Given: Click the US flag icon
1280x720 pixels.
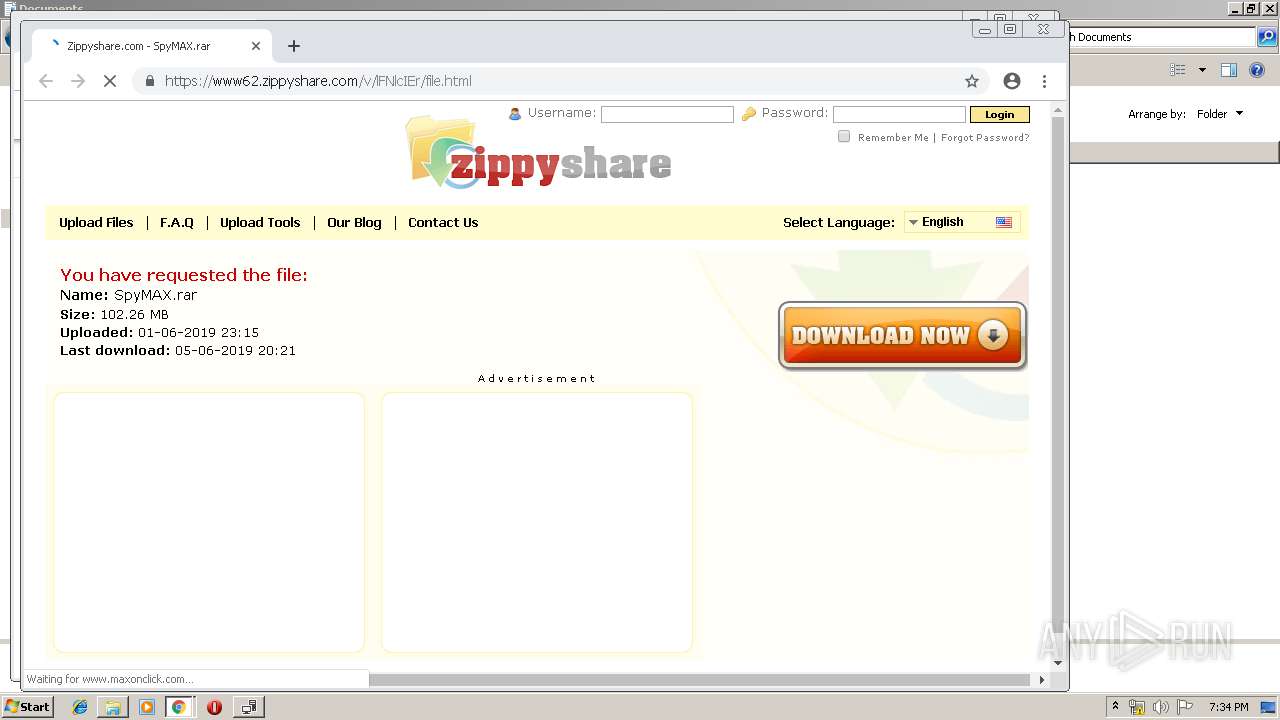Looking at the screenshot, I should 1004,222.
